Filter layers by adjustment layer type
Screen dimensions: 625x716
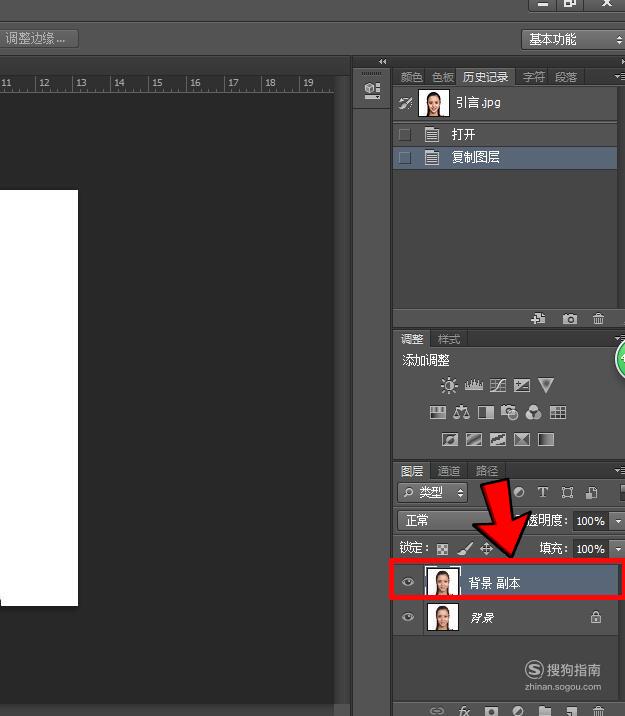519,493
